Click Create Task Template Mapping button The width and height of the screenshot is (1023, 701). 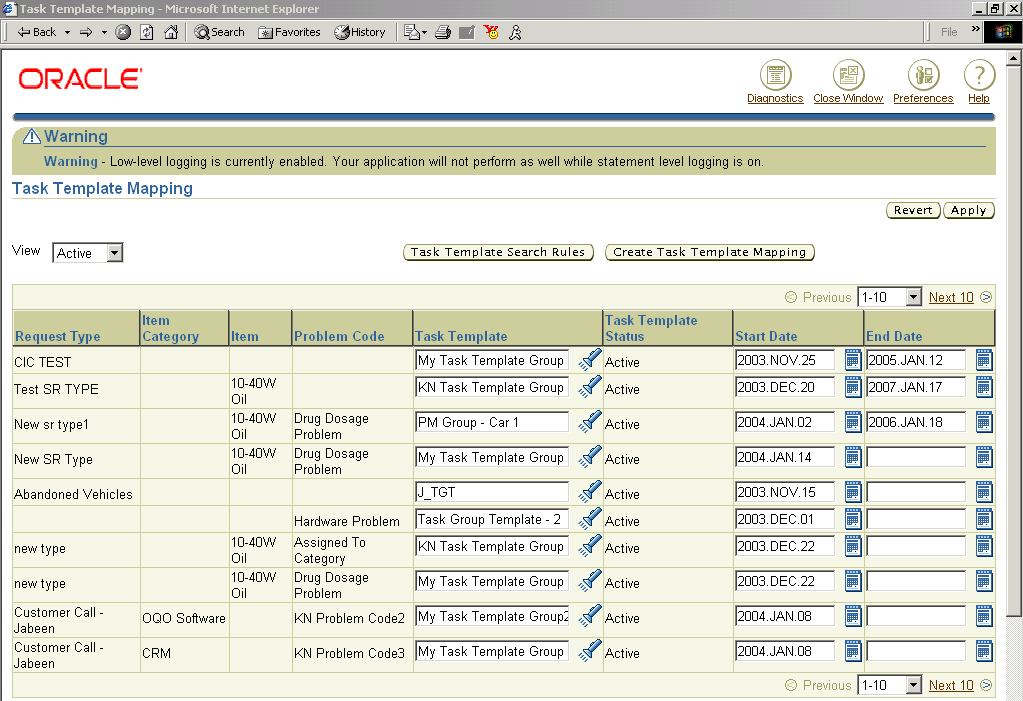tap(710, 252)
